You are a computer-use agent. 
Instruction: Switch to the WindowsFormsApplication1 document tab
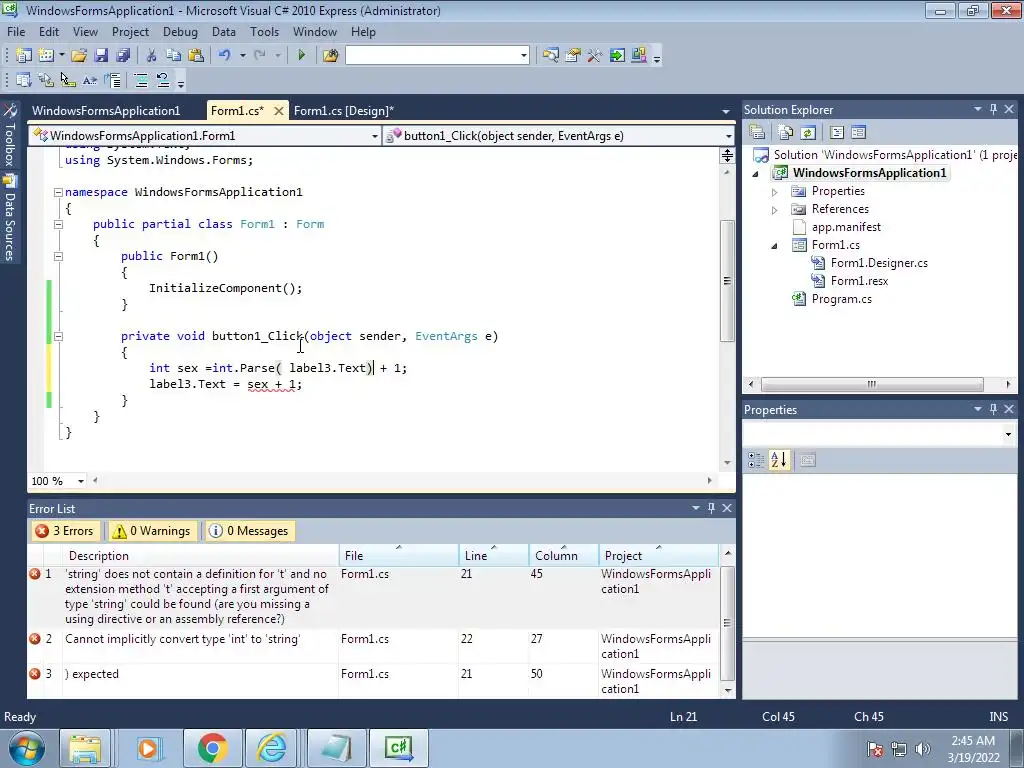(106, 111)
